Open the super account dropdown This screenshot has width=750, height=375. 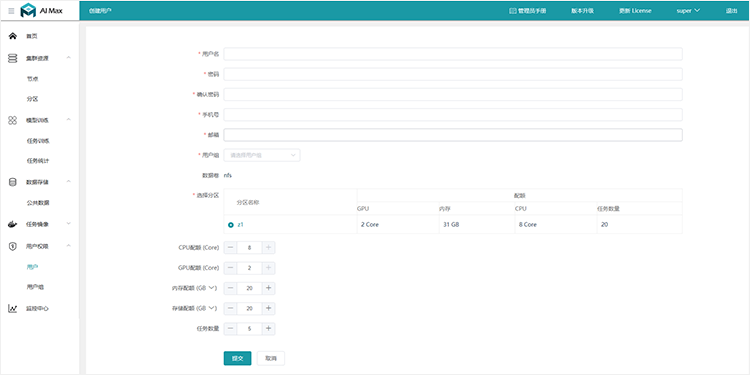click(688, 11)
